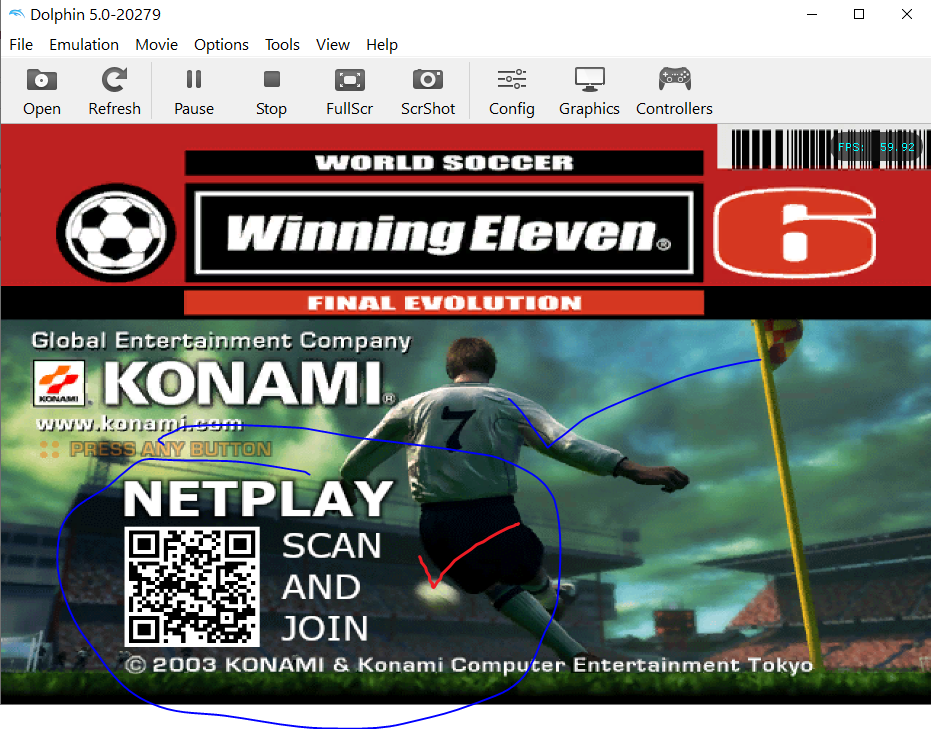The height and width of the screenshot is (729, 931).
Task: Open the Emulation menu
Action: click(84, 45)
